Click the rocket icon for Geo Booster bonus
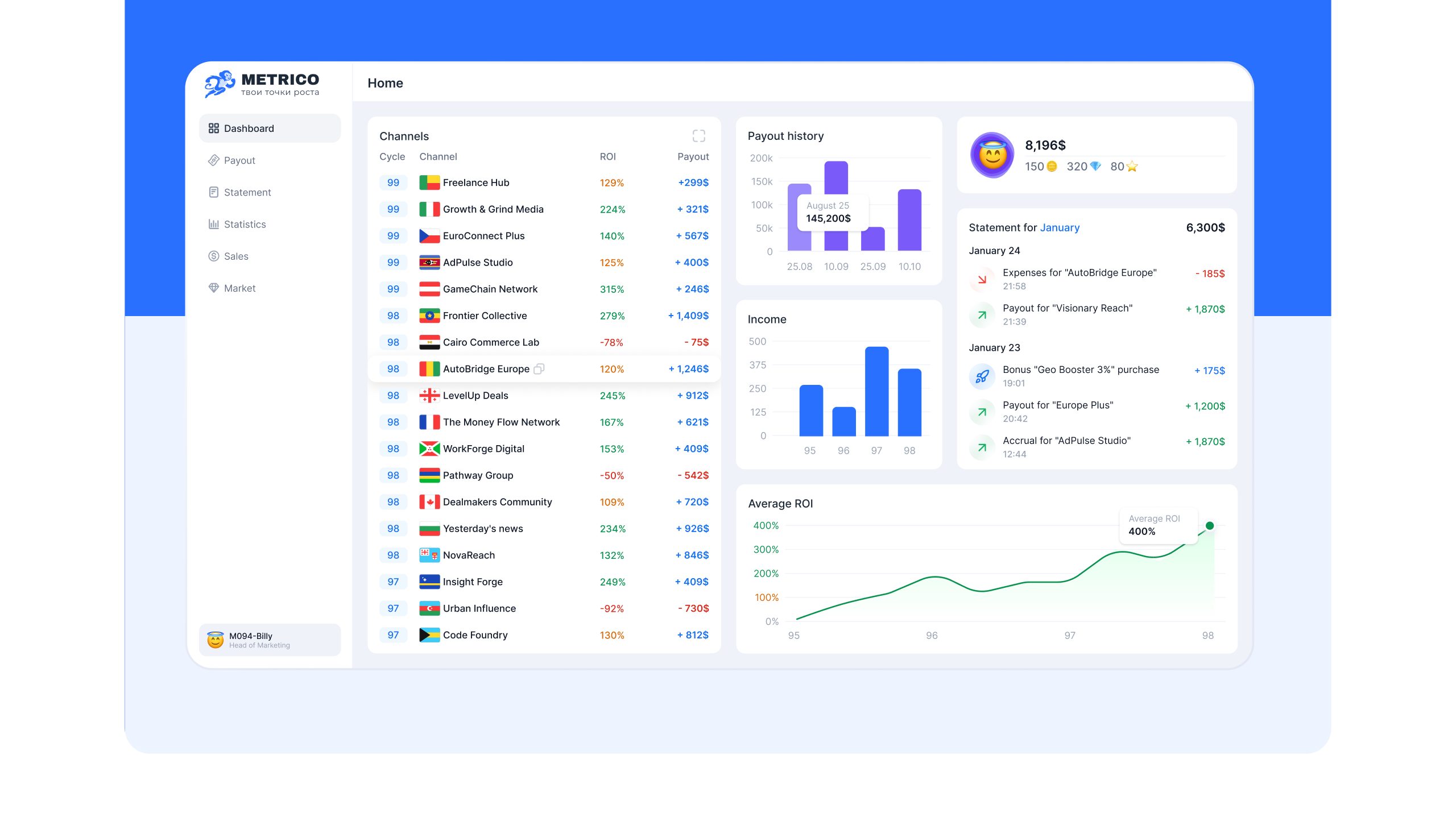This screenshot has height=830, width=1456. [x=982, y=376]
